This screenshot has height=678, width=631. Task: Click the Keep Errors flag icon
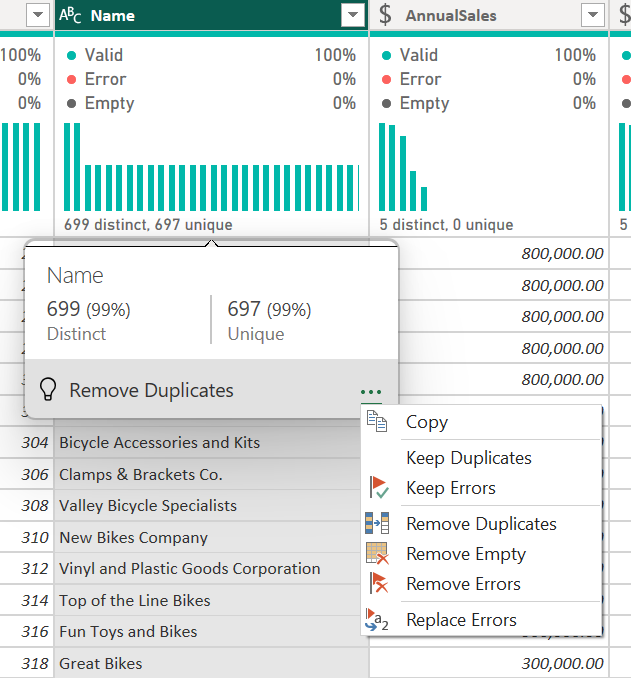(377, 488)
